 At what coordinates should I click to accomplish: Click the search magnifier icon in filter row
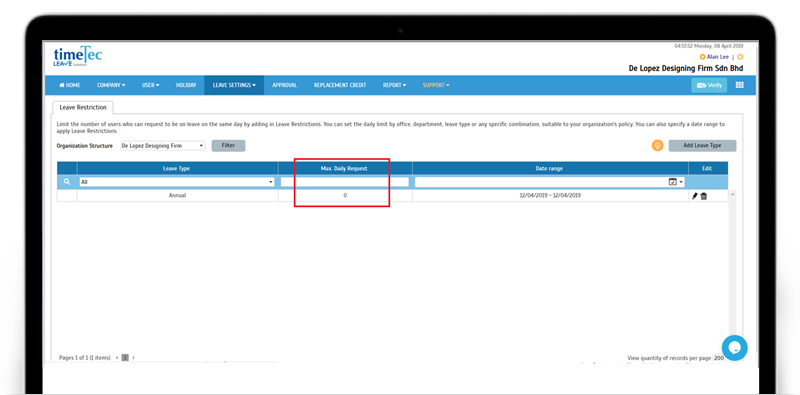(67, 182)
